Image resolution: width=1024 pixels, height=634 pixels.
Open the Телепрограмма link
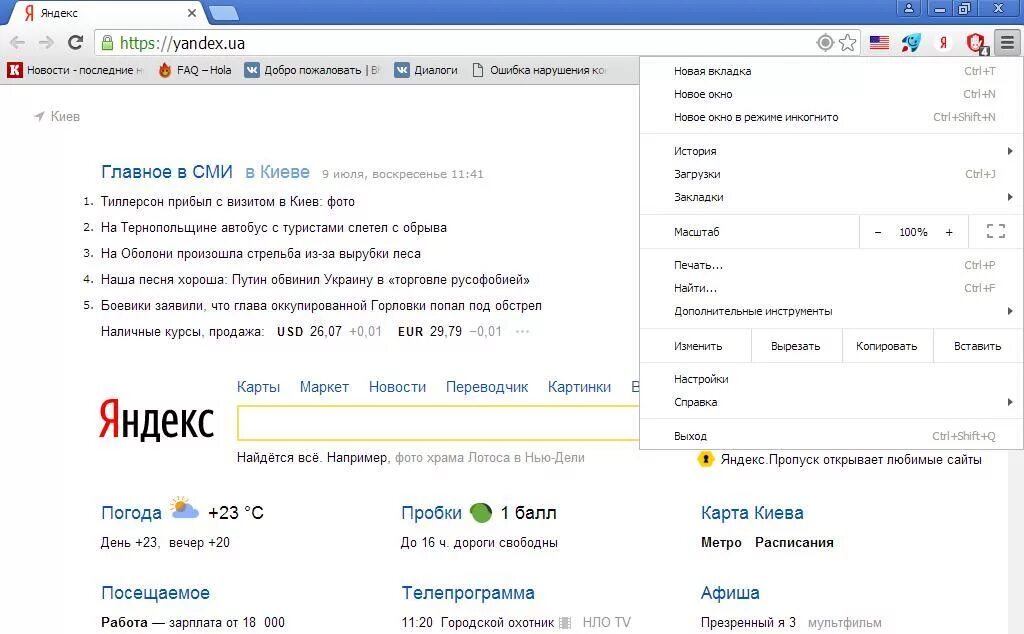coord(468,593)
